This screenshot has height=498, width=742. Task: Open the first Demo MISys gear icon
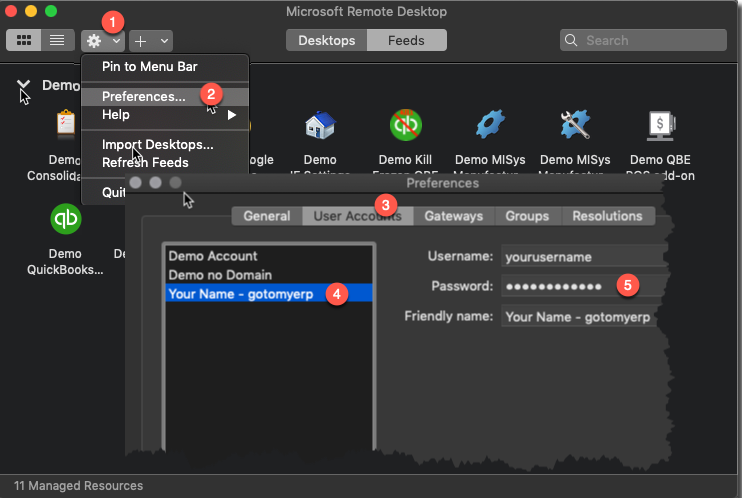coord(490,124)
